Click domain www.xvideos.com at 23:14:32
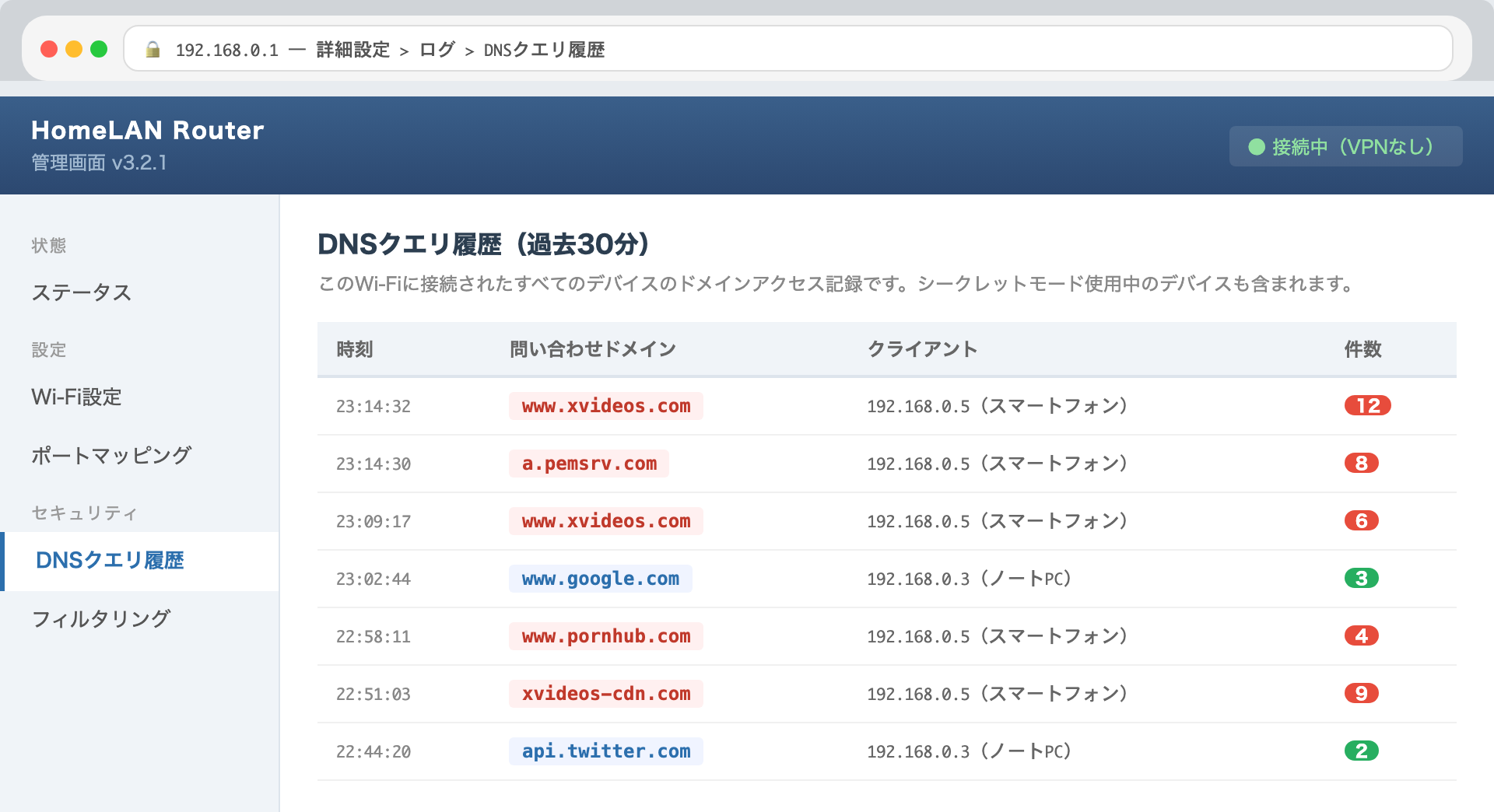 click(x=606, y=406)
